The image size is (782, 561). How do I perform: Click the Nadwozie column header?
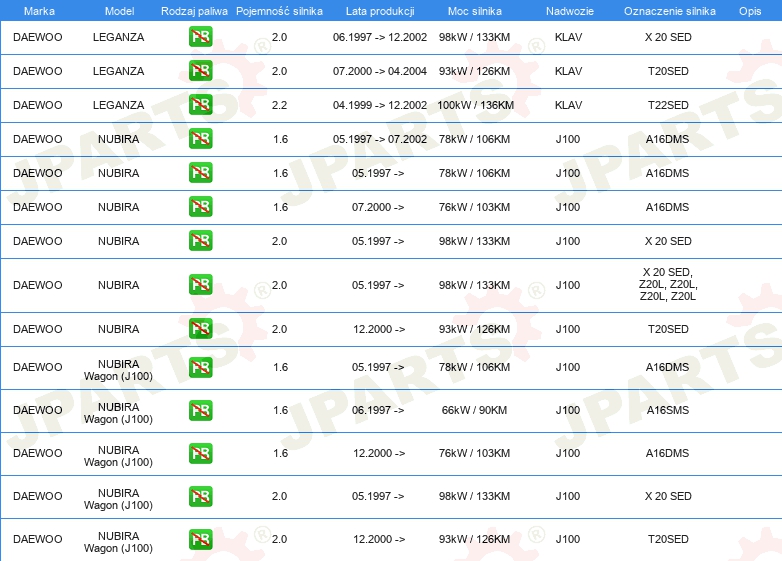(567, 10)
